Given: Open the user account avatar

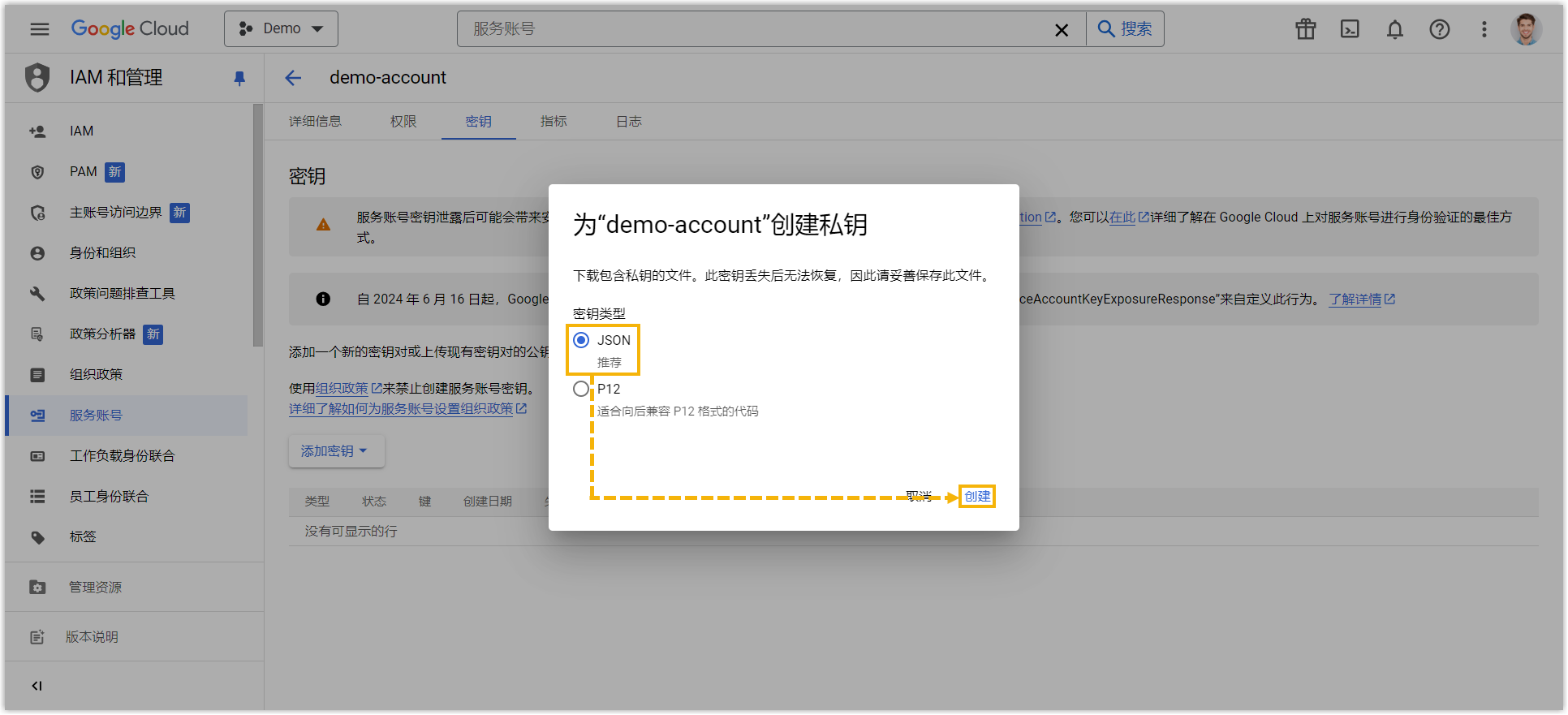Looking at the screenshot, I should [x=1526, y=29].
